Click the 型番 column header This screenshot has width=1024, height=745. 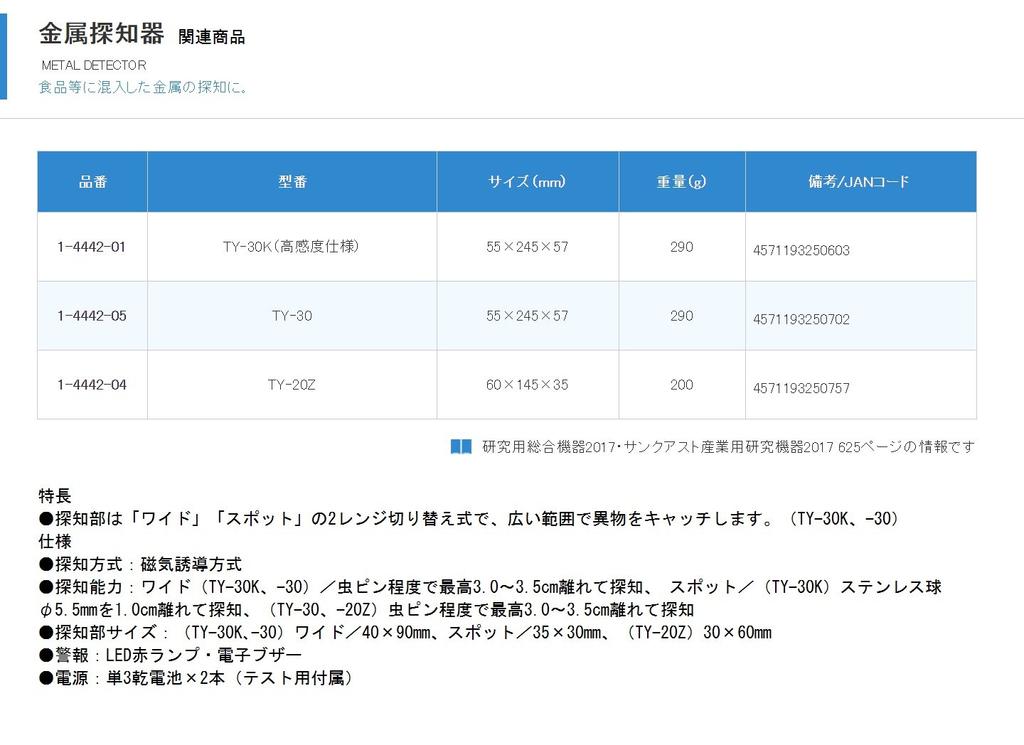pyautogui.click(x=292, y=182)
